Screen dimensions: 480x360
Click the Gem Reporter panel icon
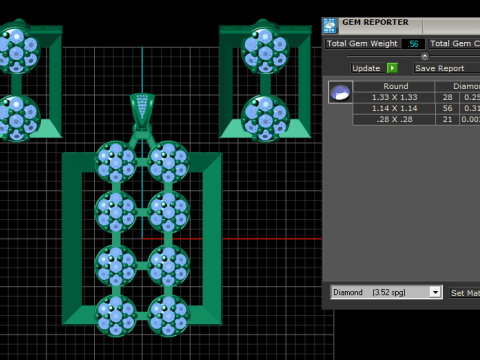point(330,26)
